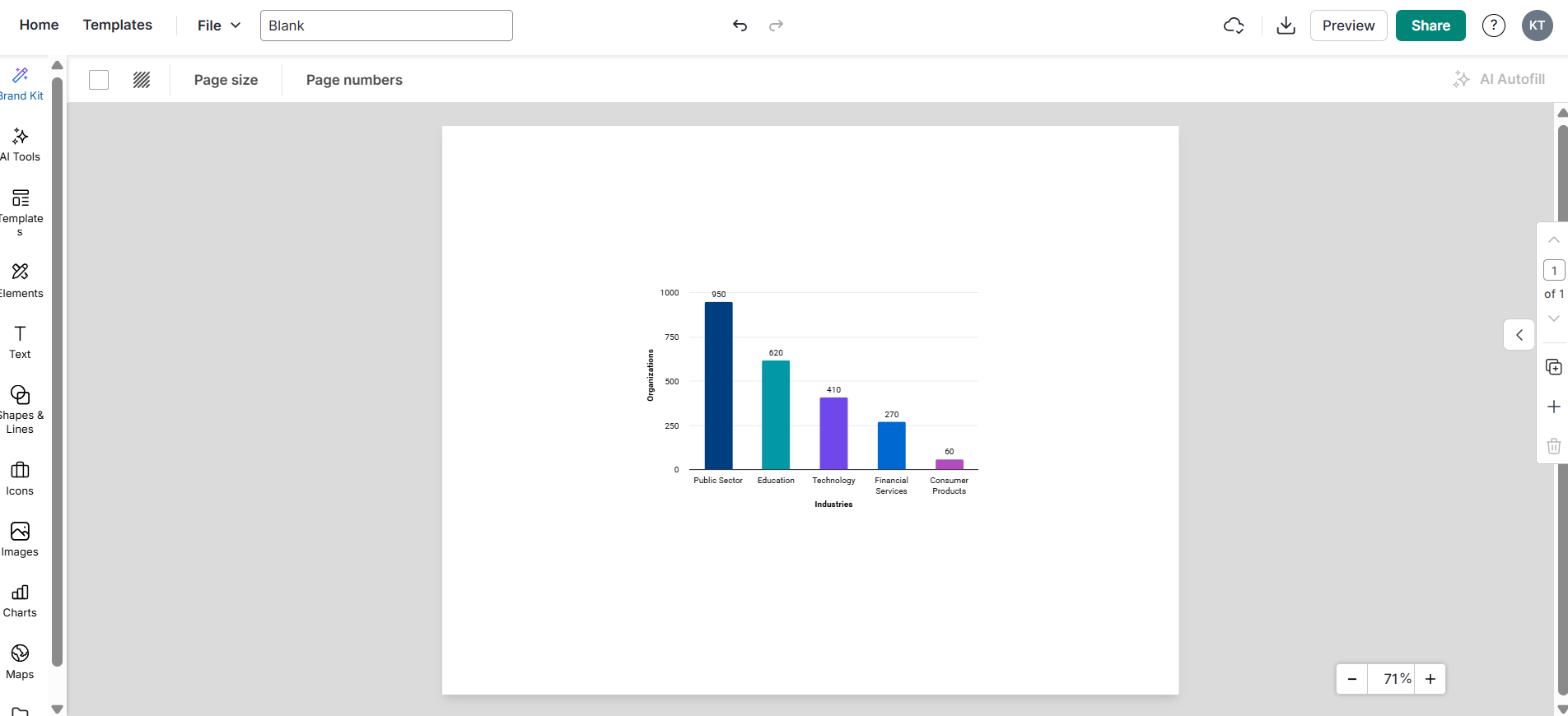Toggle the background pattern option
This screenshot has height=716, width=1568.
[142, 80]
